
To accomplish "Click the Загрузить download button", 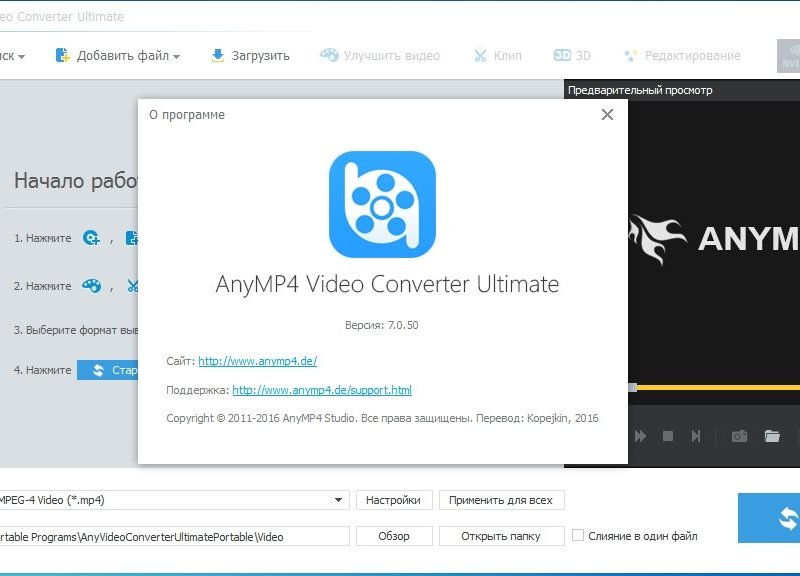I will 251,56.
